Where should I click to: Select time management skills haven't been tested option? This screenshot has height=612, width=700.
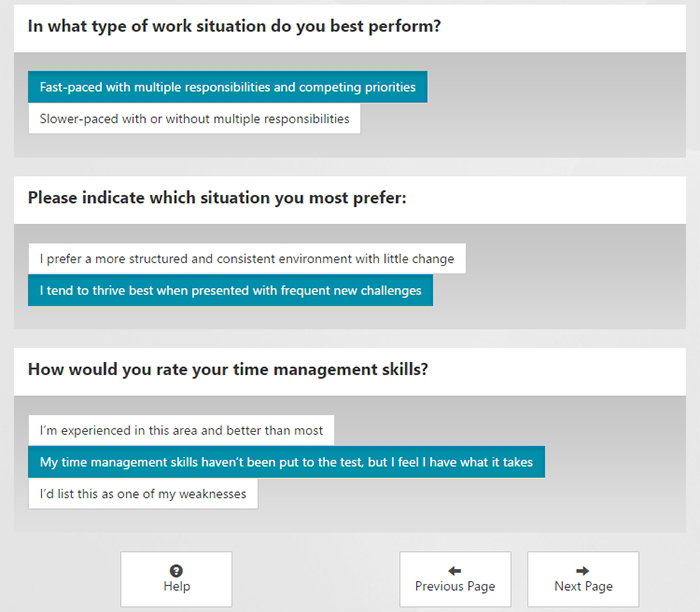[x=287, y=462]
